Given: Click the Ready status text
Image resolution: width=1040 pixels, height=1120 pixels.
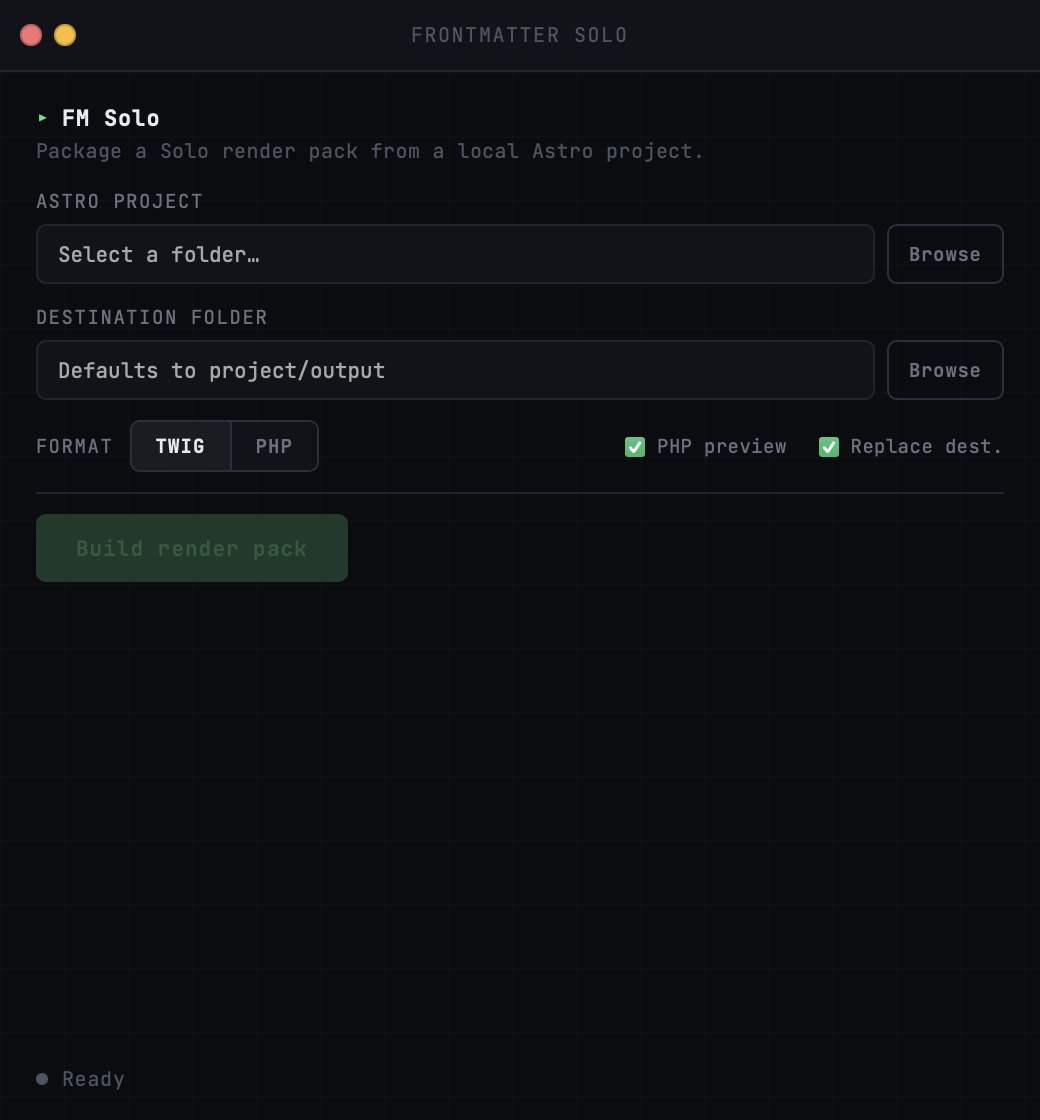Looking at the screenshot, I should click(93, 1078).
